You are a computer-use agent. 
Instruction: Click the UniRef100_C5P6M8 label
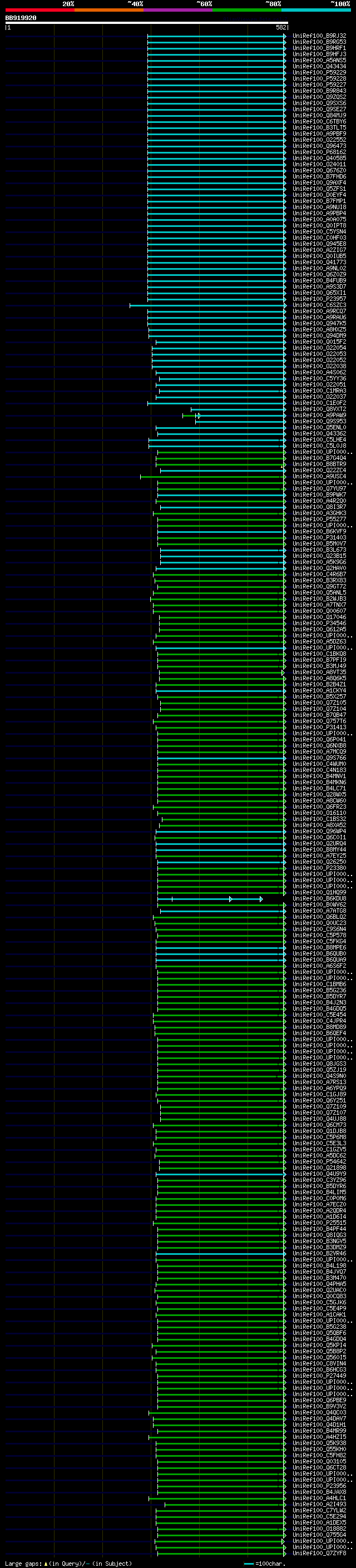(x=319, y=1137)
